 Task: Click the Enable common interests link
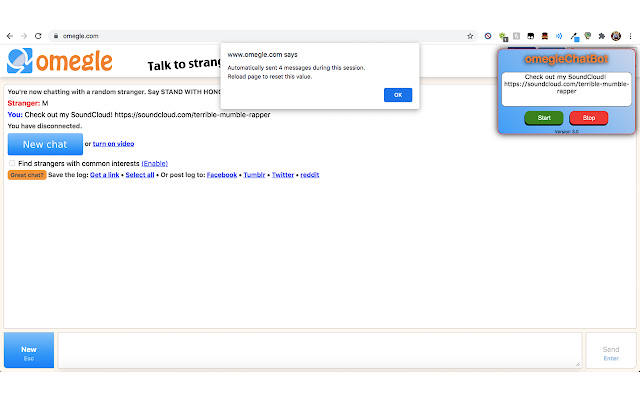[x=154, y=163]
